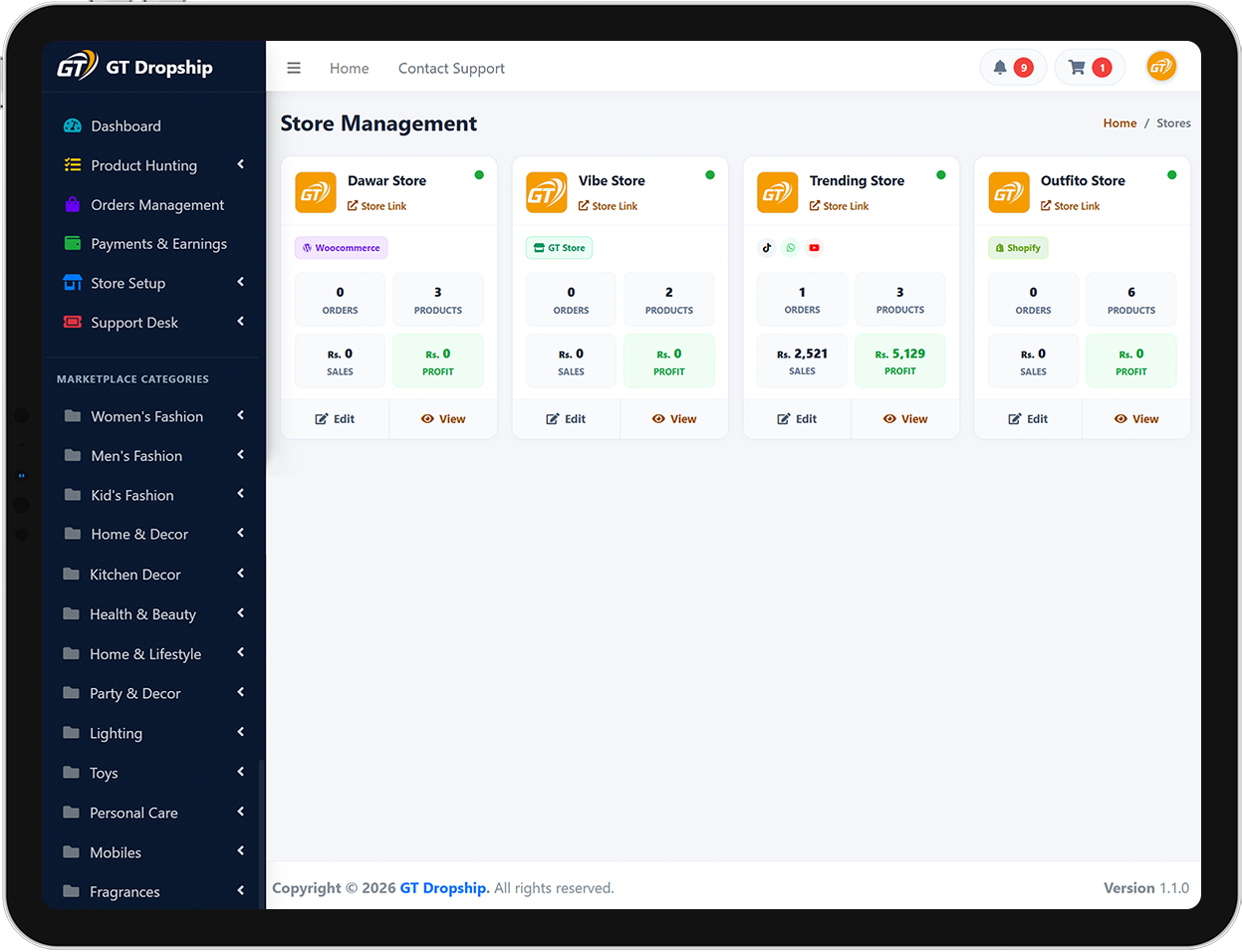This screenshot has width=1242, height=952.
Task: Expand the Support Desk submenu arrow
Action: coord(241,322)
